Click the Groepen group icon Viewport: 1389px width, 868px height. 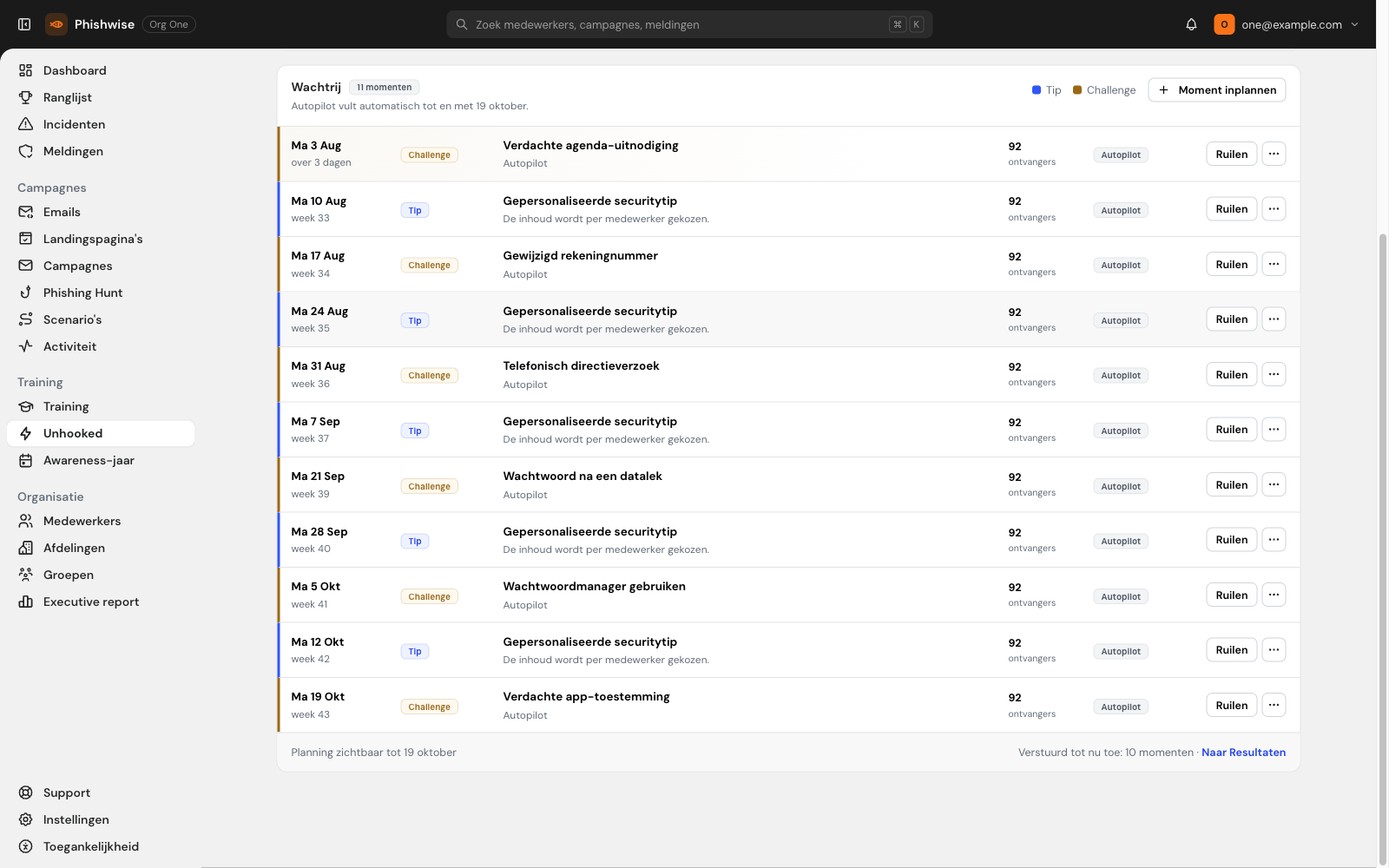coord(26,575)
